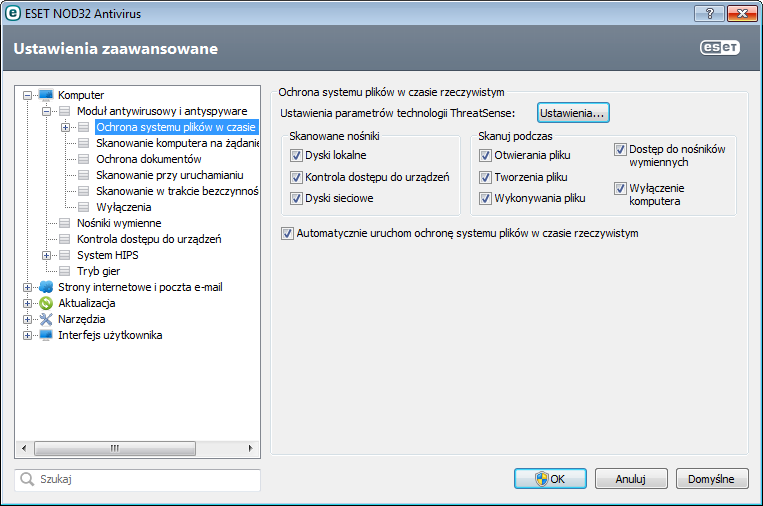Screen dimensions: 763x506
Task: Disable Automatycznie uruchom ochronę systemu plików checkbox
Action: click(x=287, y=234)
